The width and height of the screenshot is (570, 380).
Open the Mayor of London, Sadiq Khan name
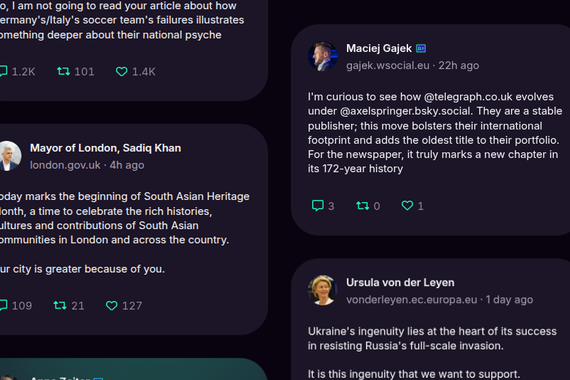click(x=105, y=148)
